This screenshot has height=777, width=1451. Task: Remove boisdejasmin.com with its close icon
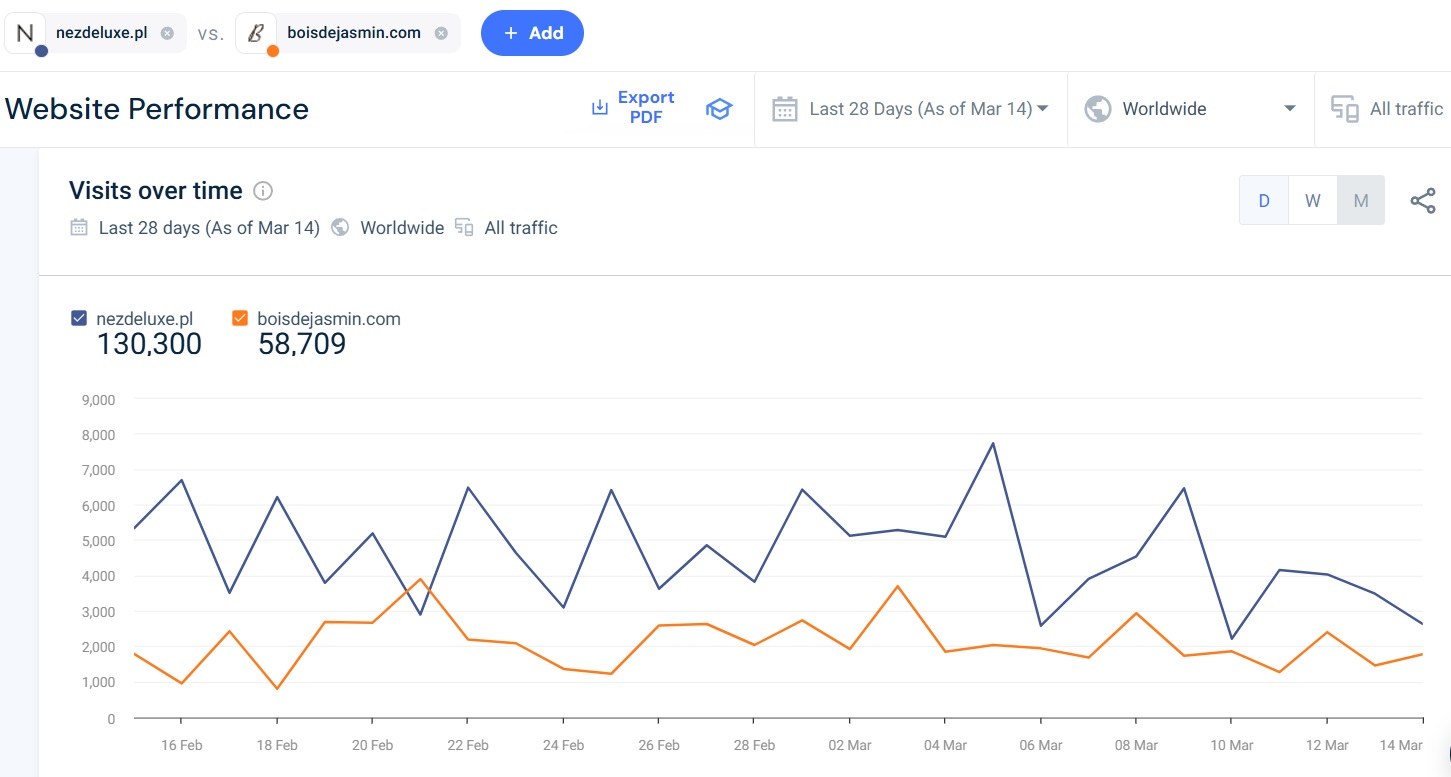441,33
